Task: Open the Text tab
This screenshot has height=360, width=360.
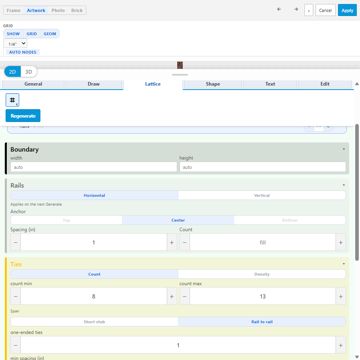Action: (x=270, y=84)
